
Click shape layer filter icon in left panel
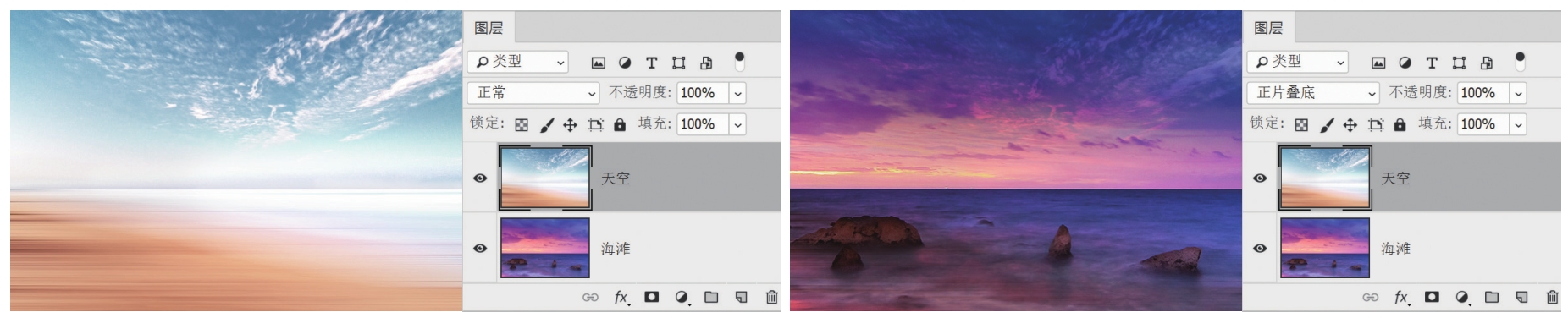[x=678, y=63]
